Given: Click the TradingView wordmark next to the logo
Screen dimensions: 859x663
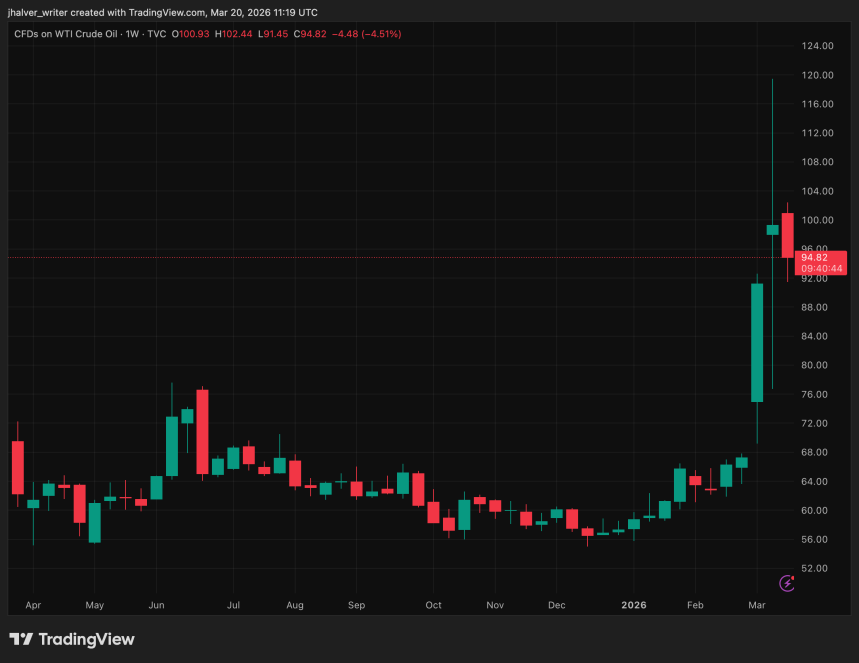Looking at the screenshot, I should (85, 639).
